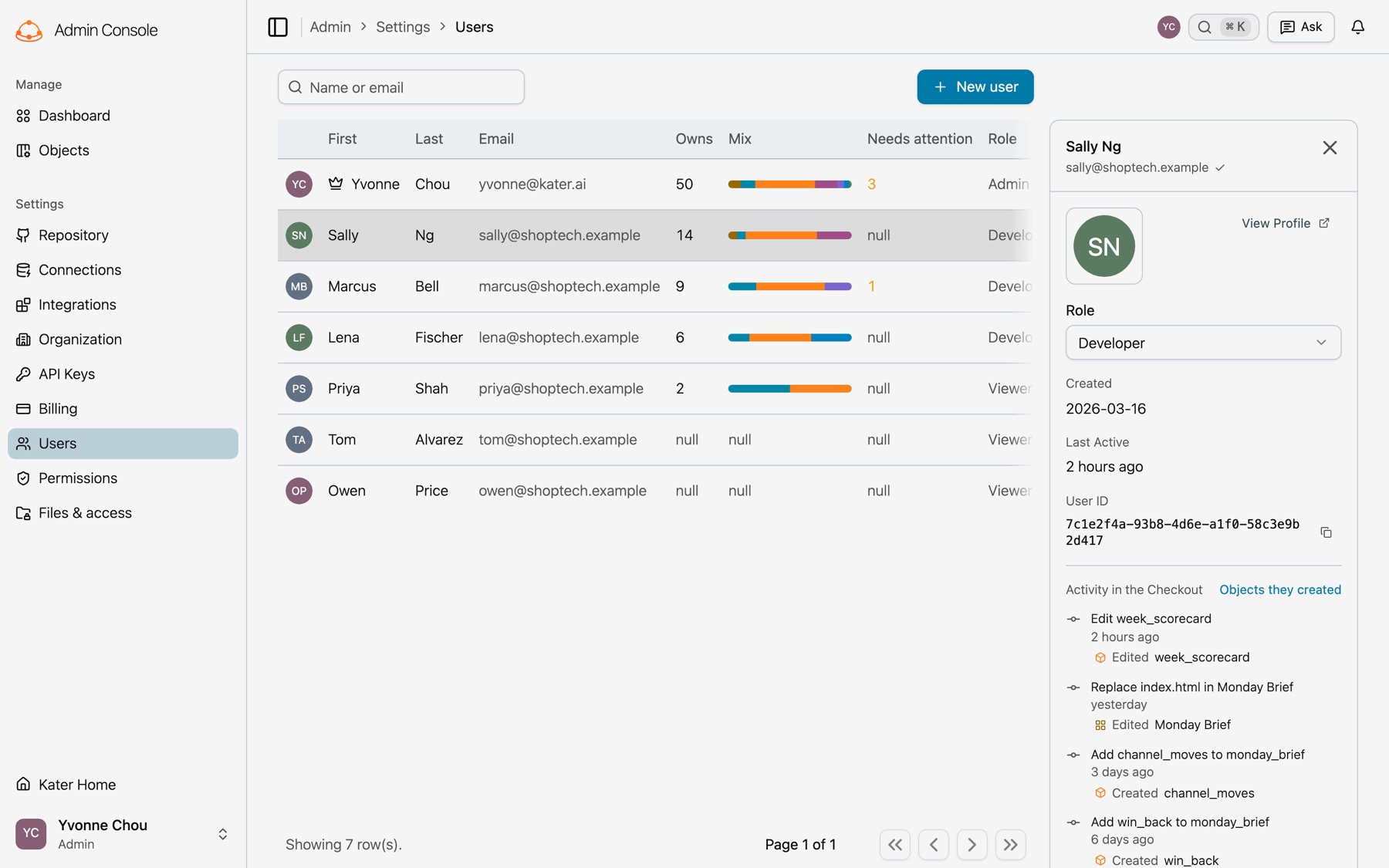Screen dimensions: 1389x868
Task: Click the Admin Console logo
Action: pos(29,30)
